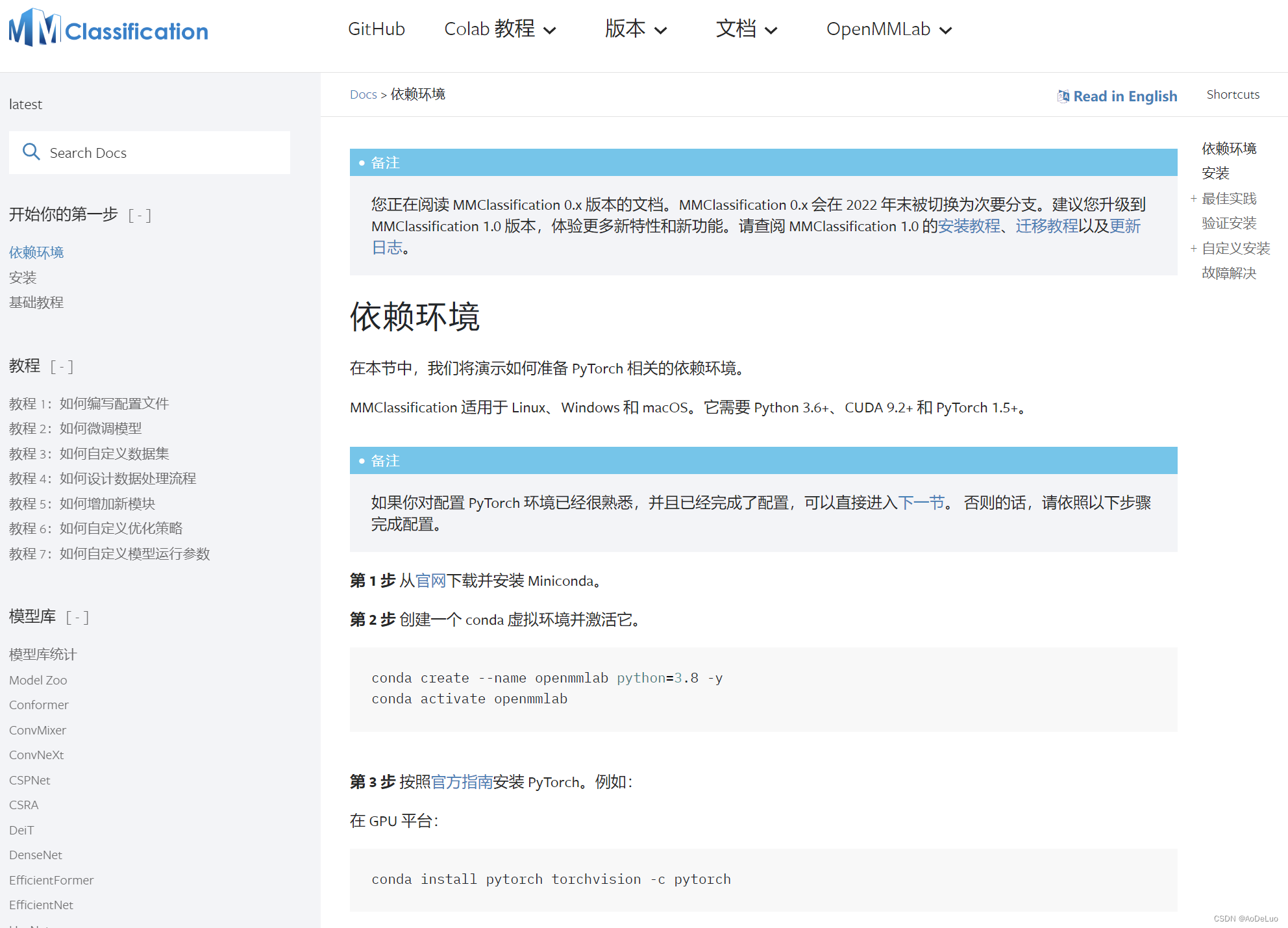
Task: Open the Conformer model page
Action: pyautogui.click(x=39, y=705)
